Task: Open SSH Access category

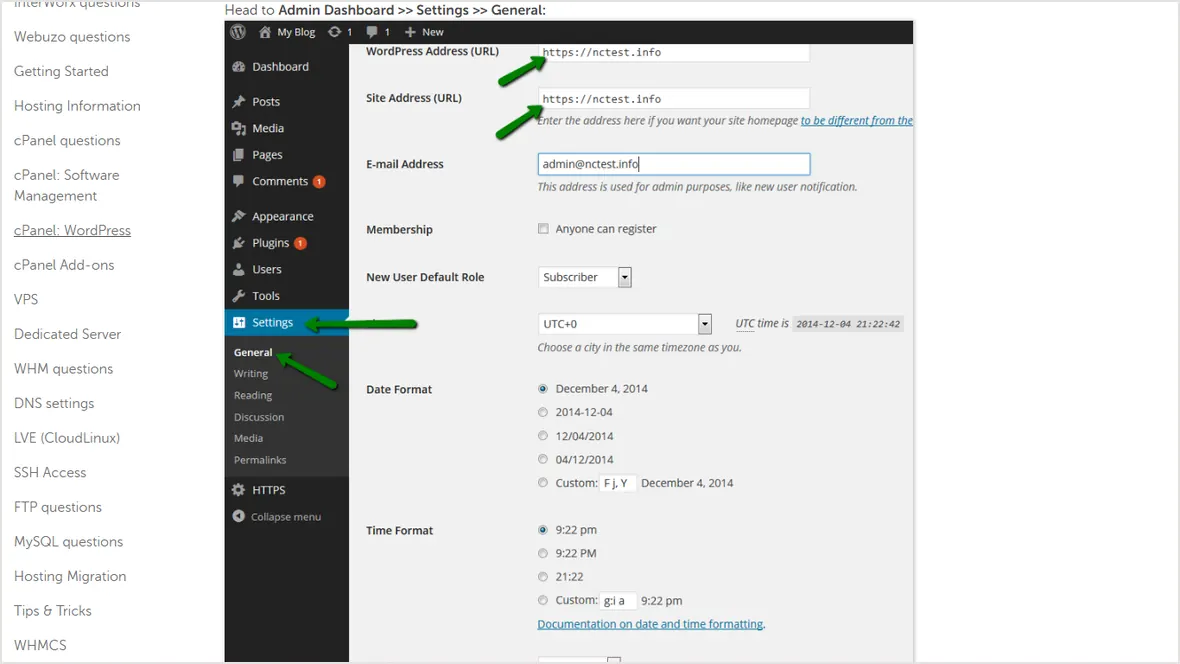Action: (x=50, y=473)
